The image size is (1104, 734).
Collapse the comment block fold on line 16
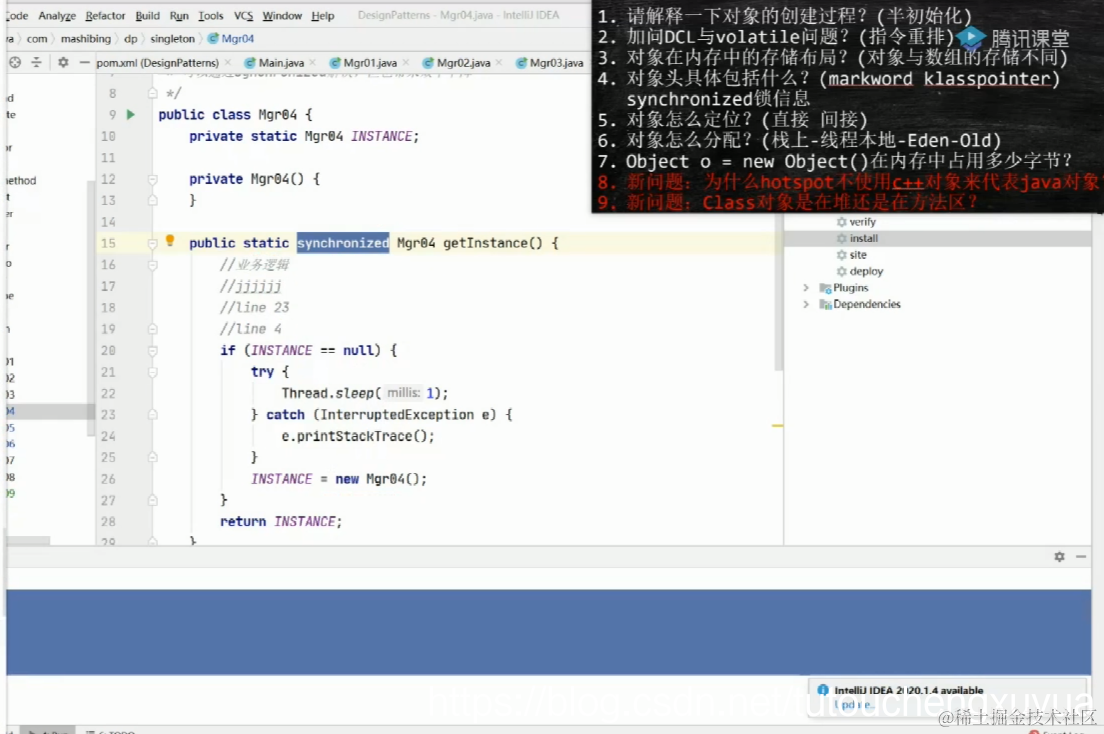[x=153, y=265]
